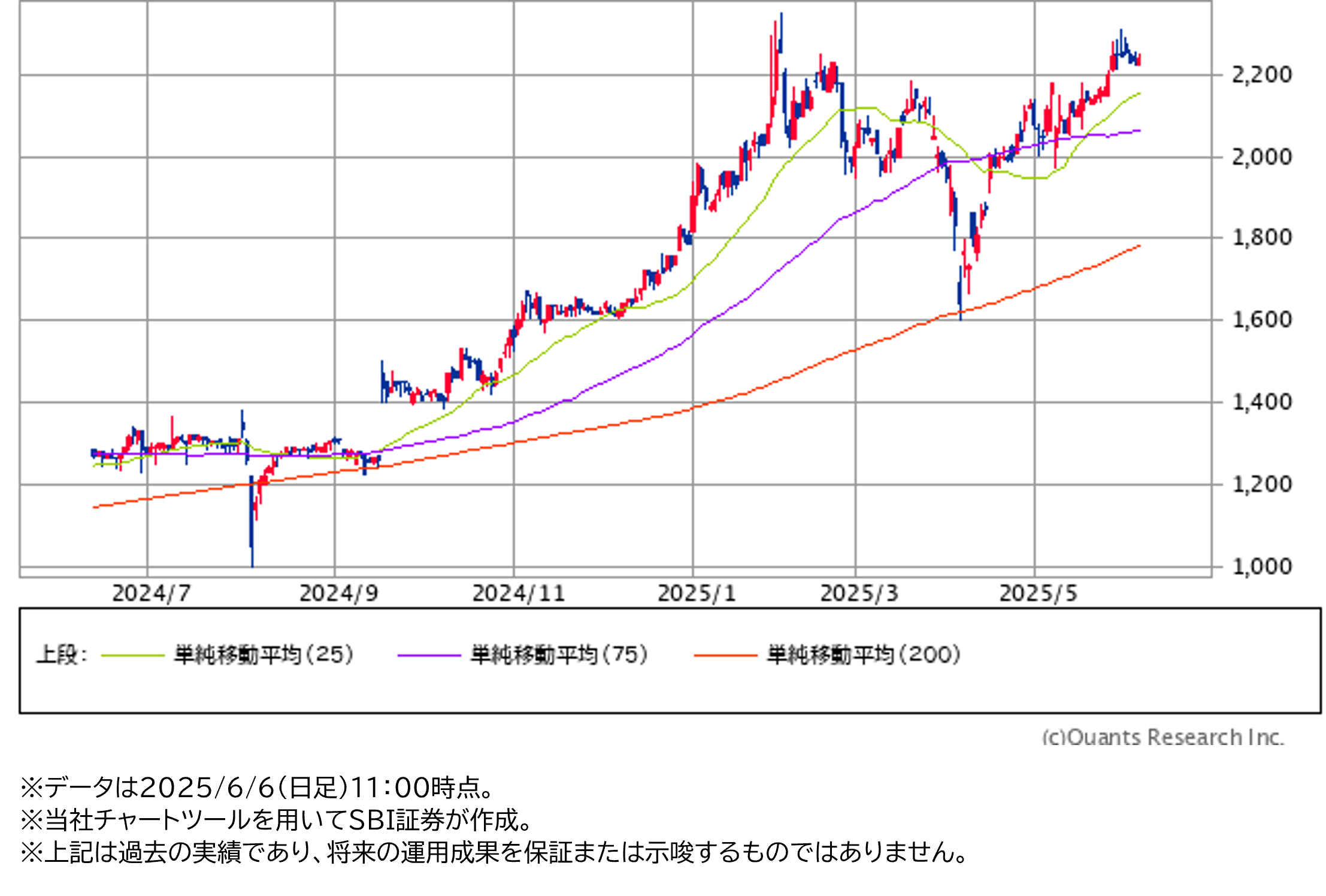Click the 単純移動平均(75) legend label
The width and height of the screenshot is (1326, 896).
(559, 655)
